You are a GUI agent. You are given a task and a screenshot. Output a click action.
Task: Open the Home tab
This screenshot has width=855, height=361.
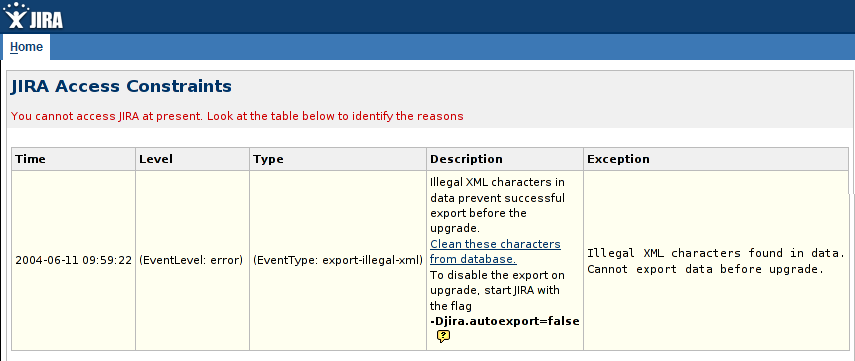(x=26, y=47)
